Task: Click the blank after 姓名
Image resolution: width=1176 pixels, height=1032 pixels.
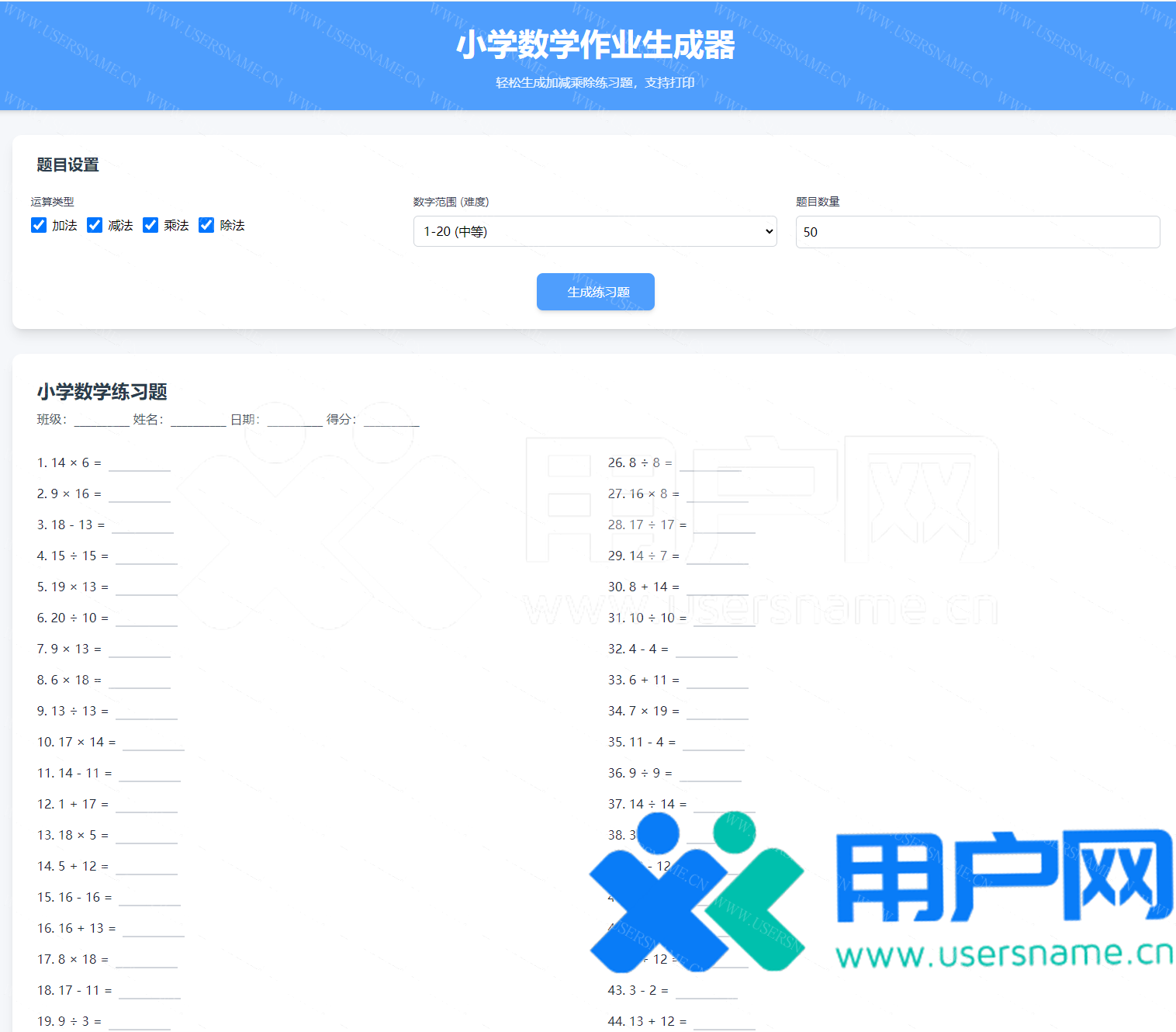Action: 198,421
